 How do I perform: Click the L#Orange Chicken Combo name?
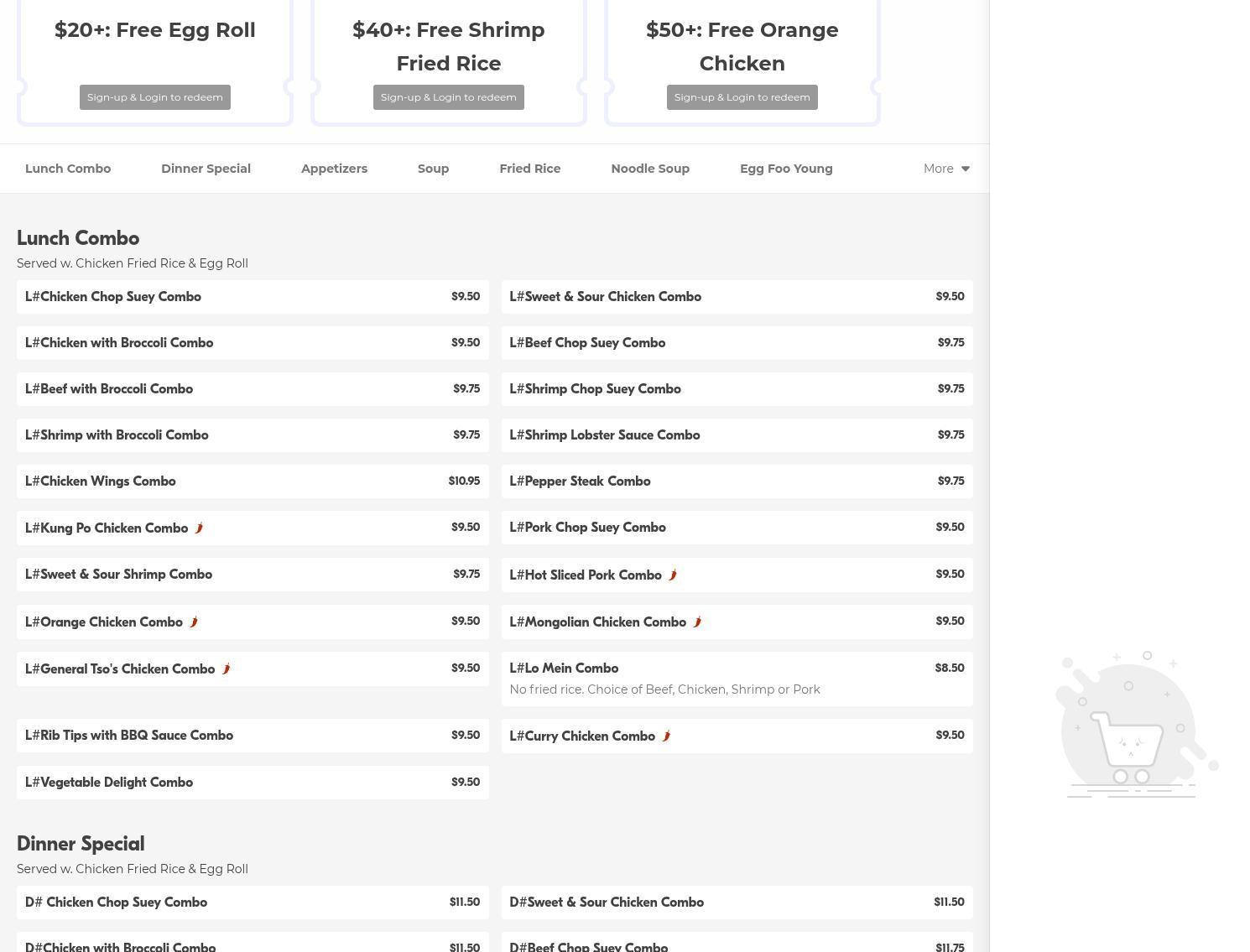(104, 622)
